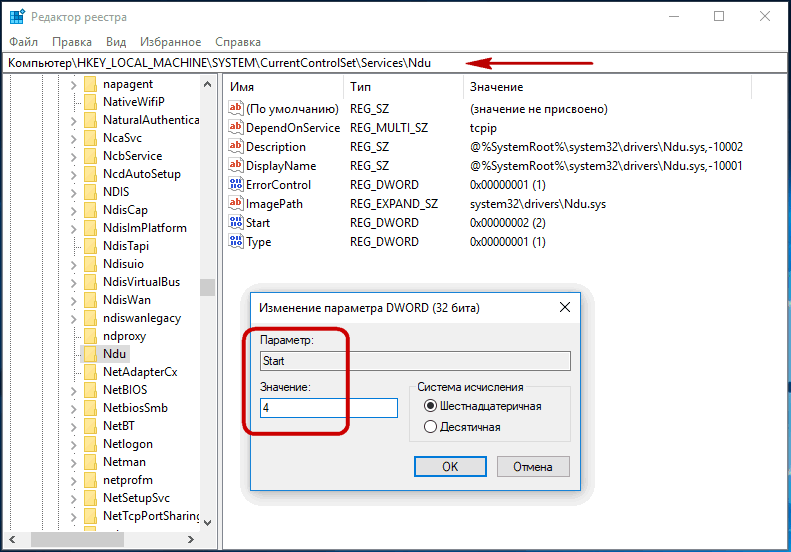Click the DWORD icon of ErrorControl value
791x552 pixels.
point(236,184)
